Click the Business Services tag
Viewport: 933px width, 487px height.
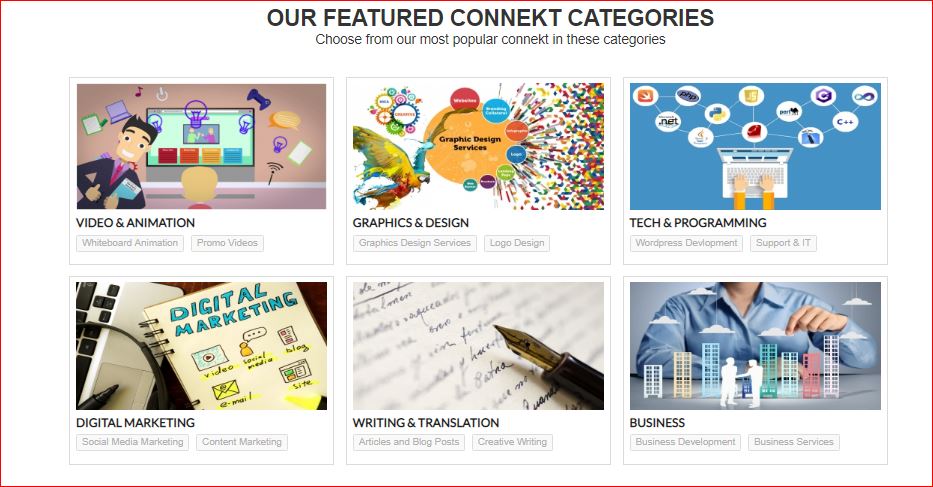pos(794,442)
